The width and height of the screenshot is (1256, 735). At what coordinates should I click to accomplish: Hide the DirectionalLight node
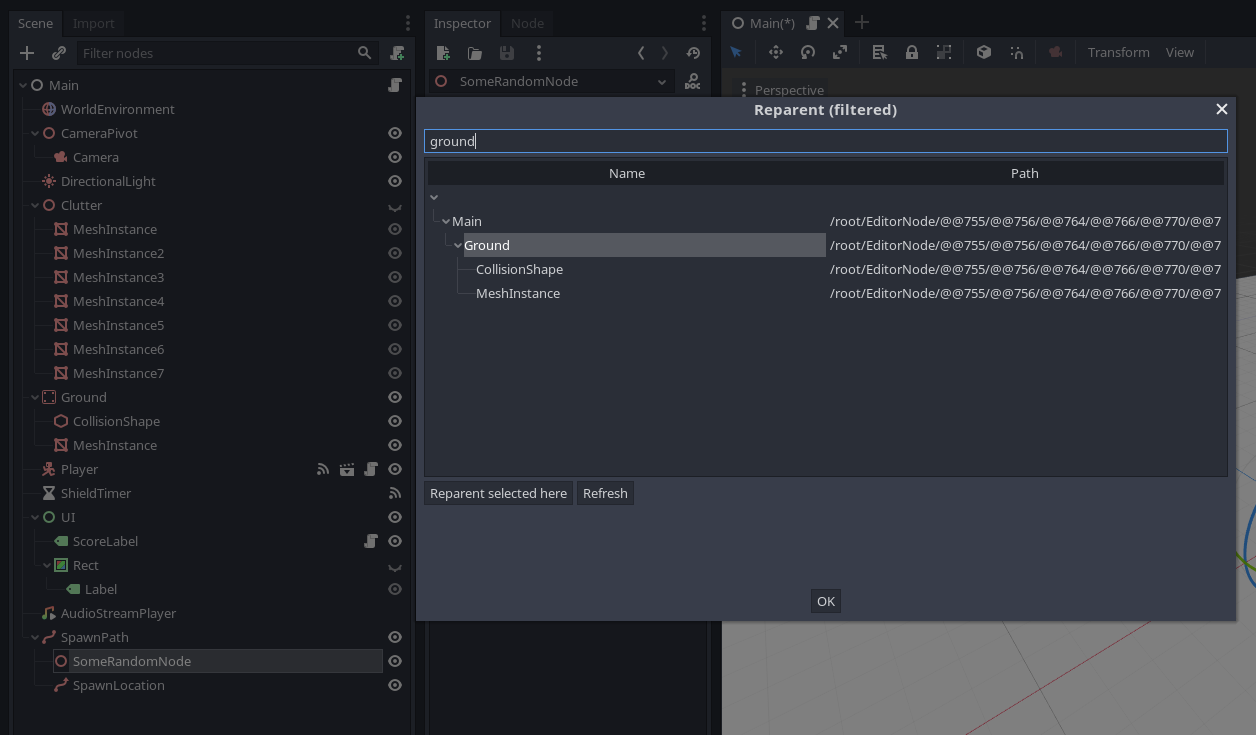pos(395,181)
